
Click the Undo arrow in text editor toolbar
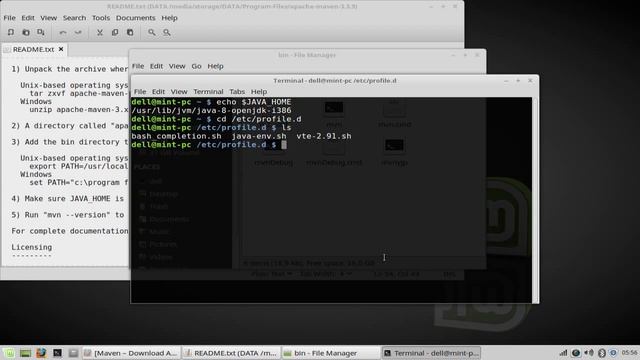click(x=63, y=32)
